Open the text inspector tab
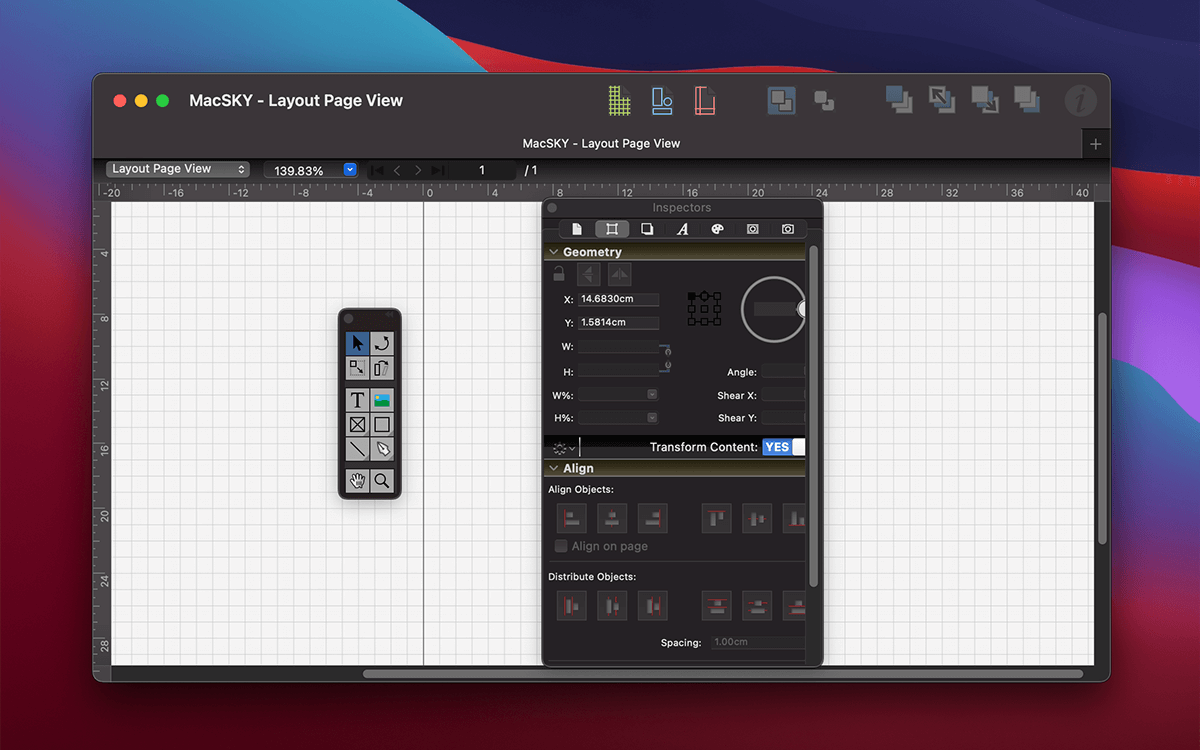The height and width of the screenshot is (750, 1200). pyautogui.click(x=682, y=229)
